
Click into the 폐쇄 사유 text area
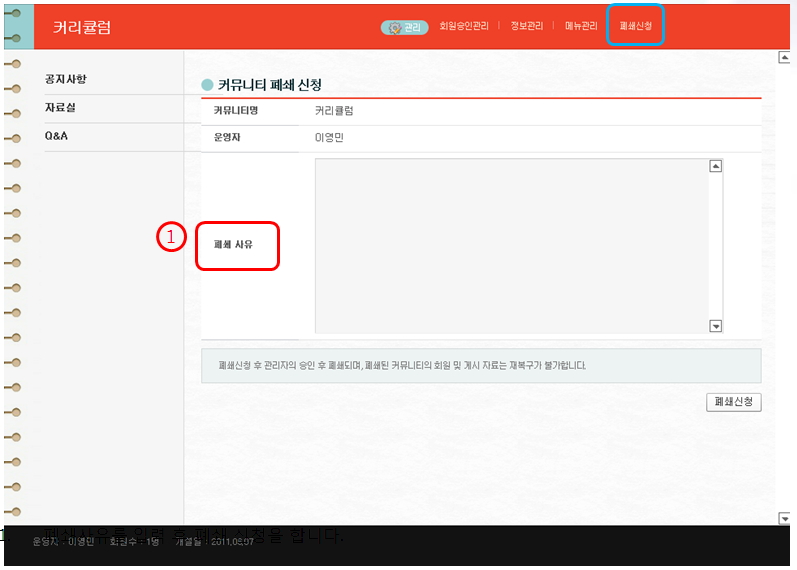(510, 245)
